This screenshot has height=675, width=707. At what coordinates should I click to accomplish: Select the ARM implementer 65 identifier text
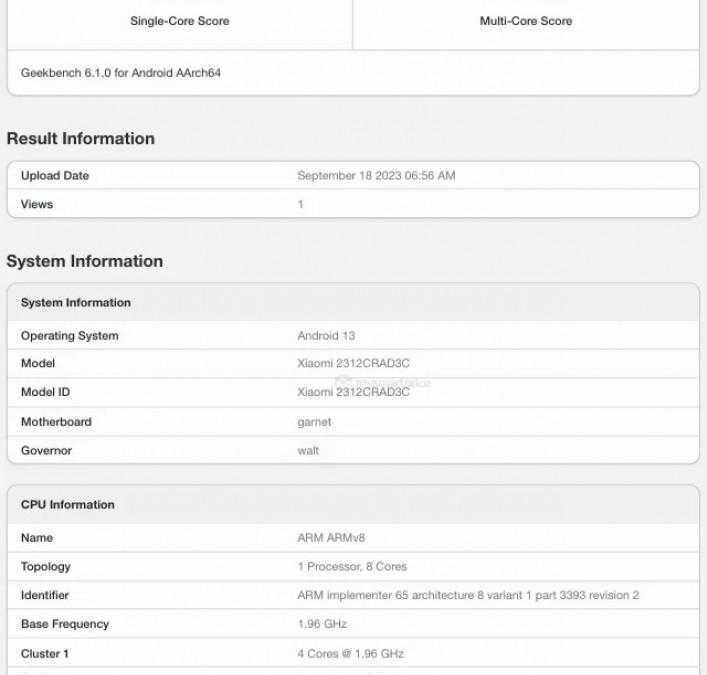click(468, 595)
